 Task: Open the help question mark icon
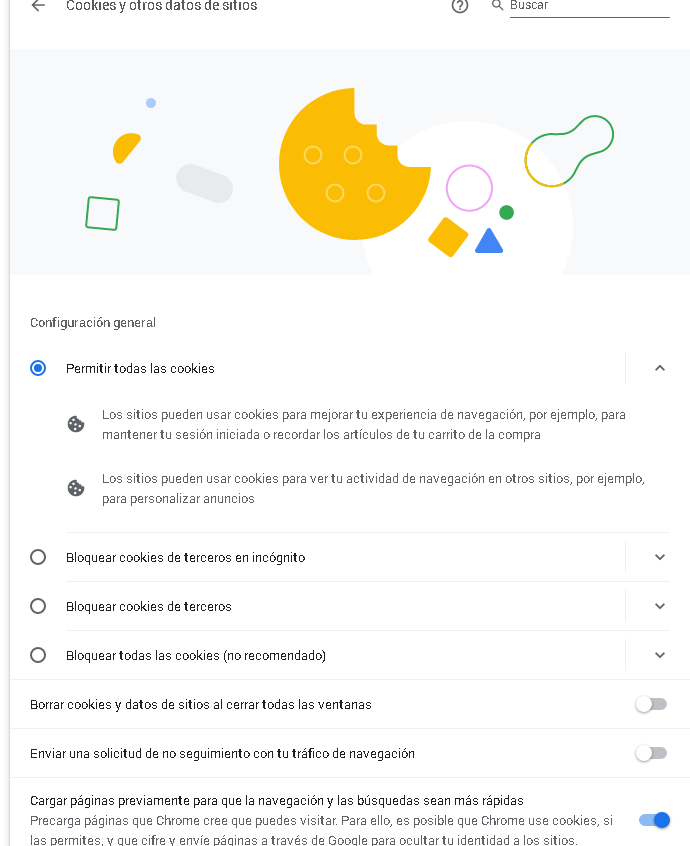[x=460, y=6]
